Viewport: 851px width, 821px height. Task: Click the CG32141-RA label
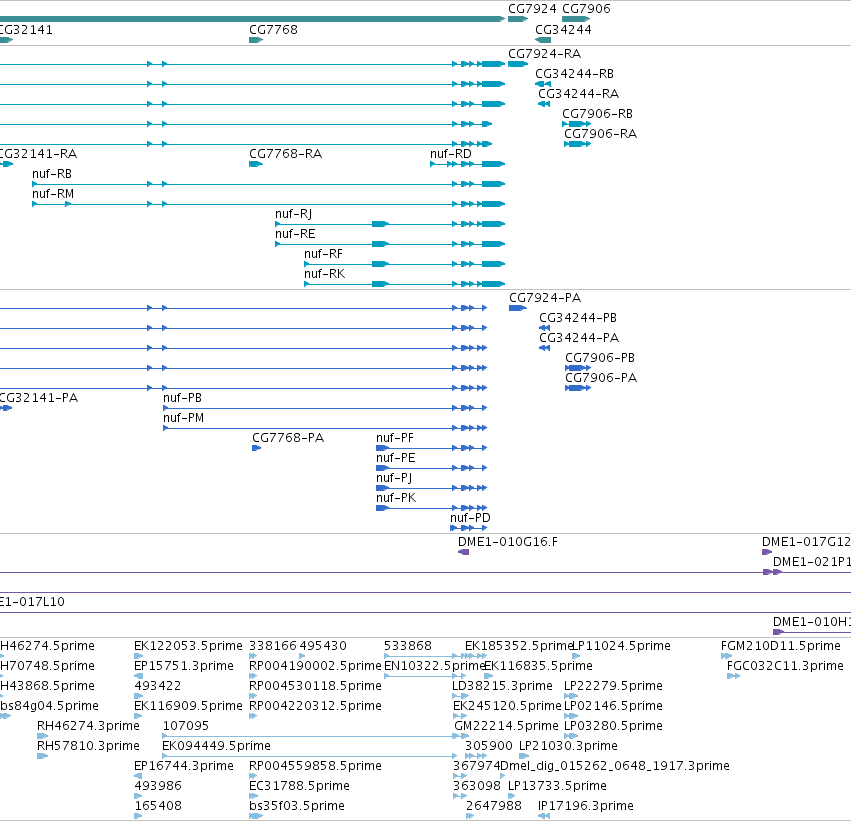point(38,154)
